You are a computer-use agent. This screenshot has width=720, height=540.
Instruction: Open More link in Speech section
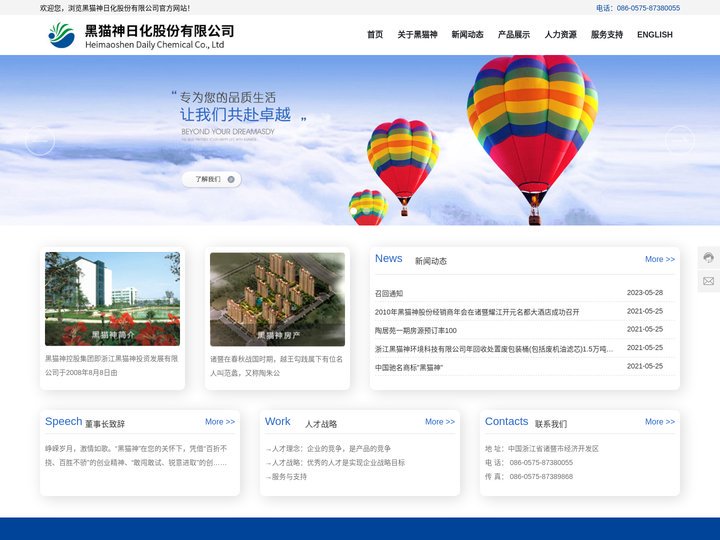[x=219, y=422]
